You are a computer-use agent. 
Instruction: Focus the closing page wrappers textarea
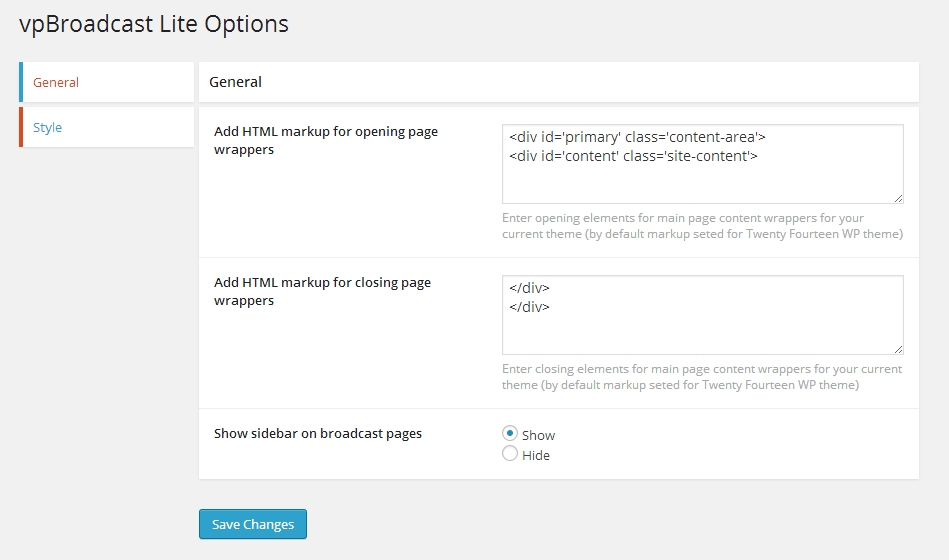[x=703, y=315]
